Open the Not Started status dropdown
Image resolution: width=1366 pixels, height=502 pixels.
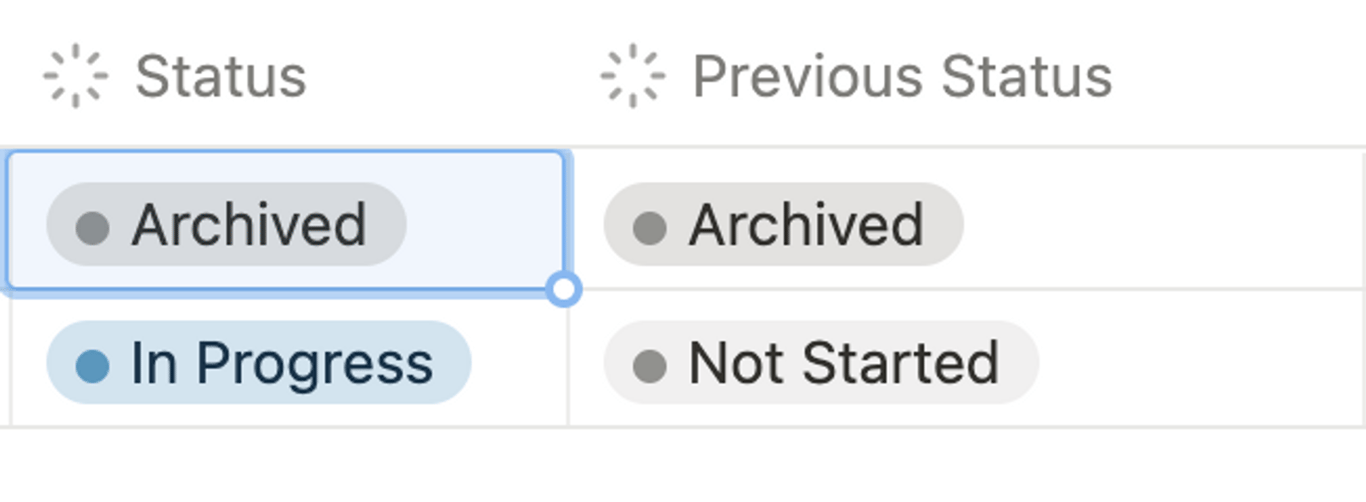[x=821, y=362]
